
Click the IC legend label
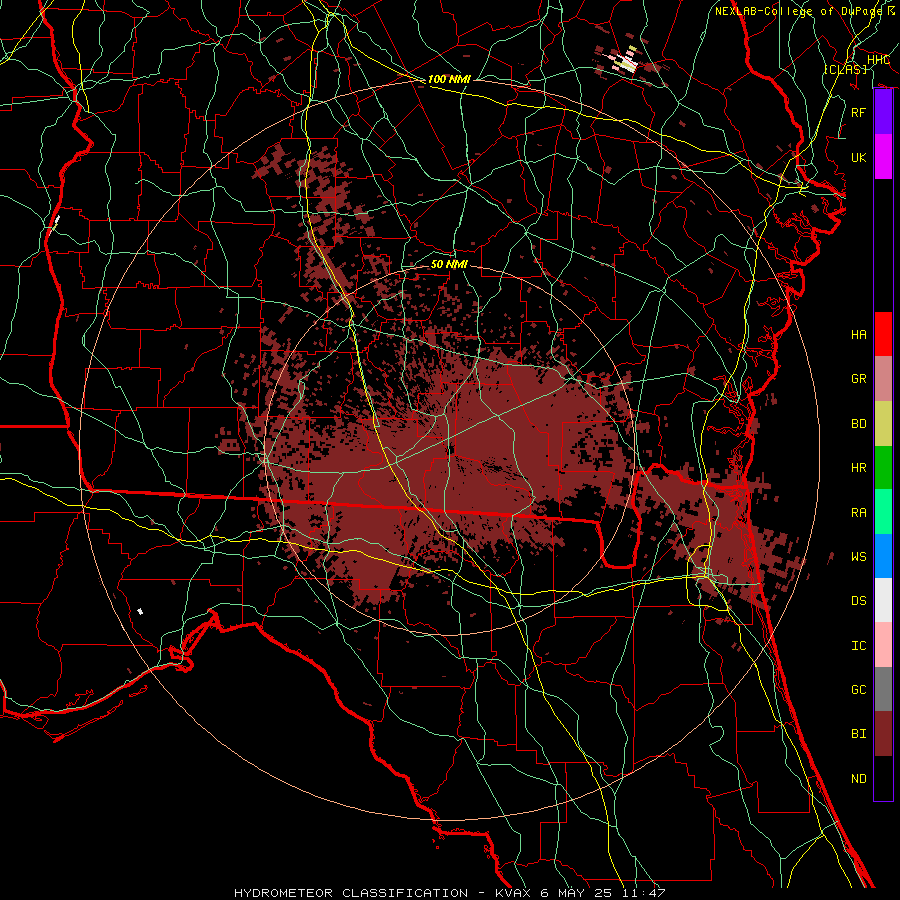[x=858, y=646]
